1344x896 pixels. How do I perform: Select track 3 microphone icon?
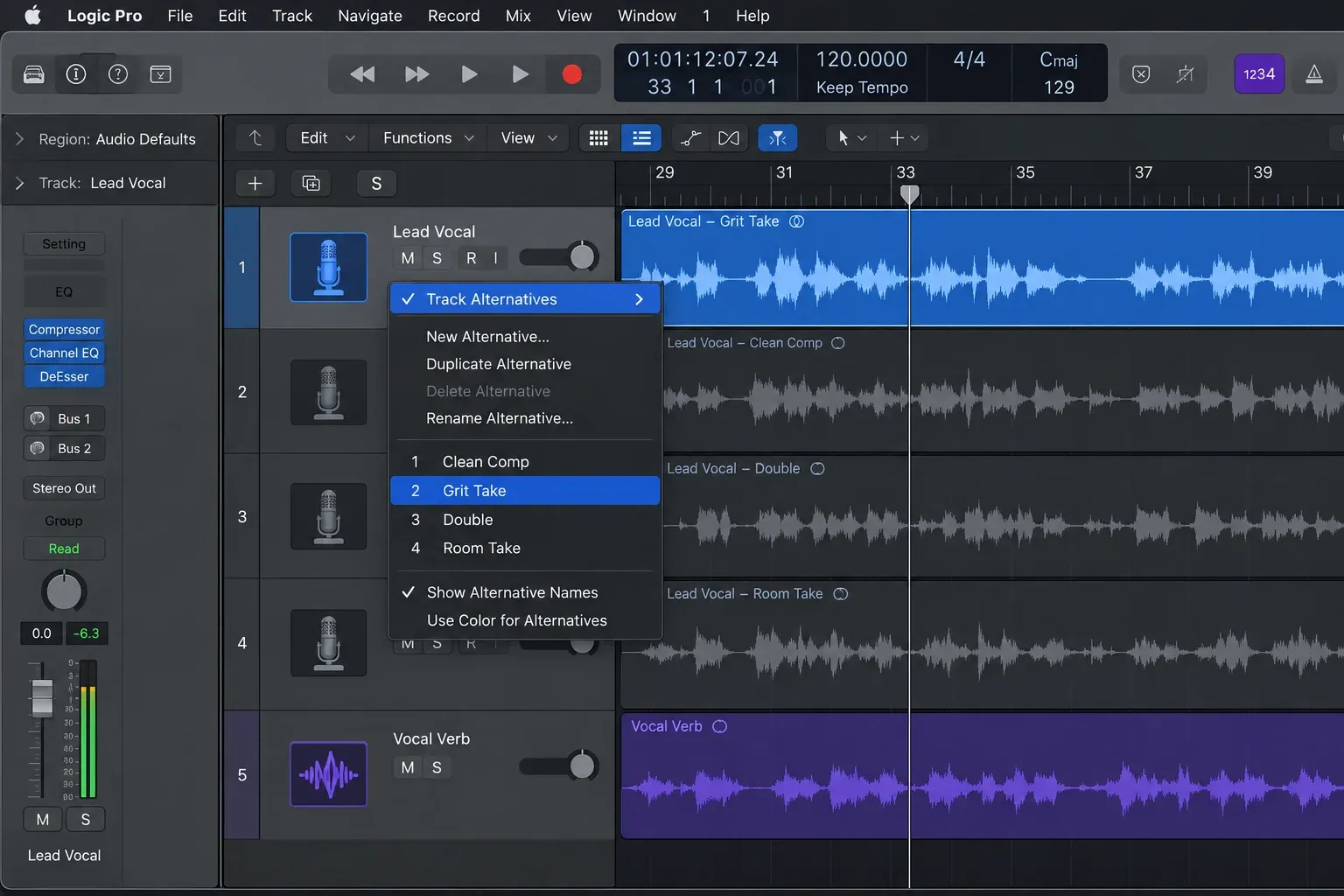pos(329,516)
